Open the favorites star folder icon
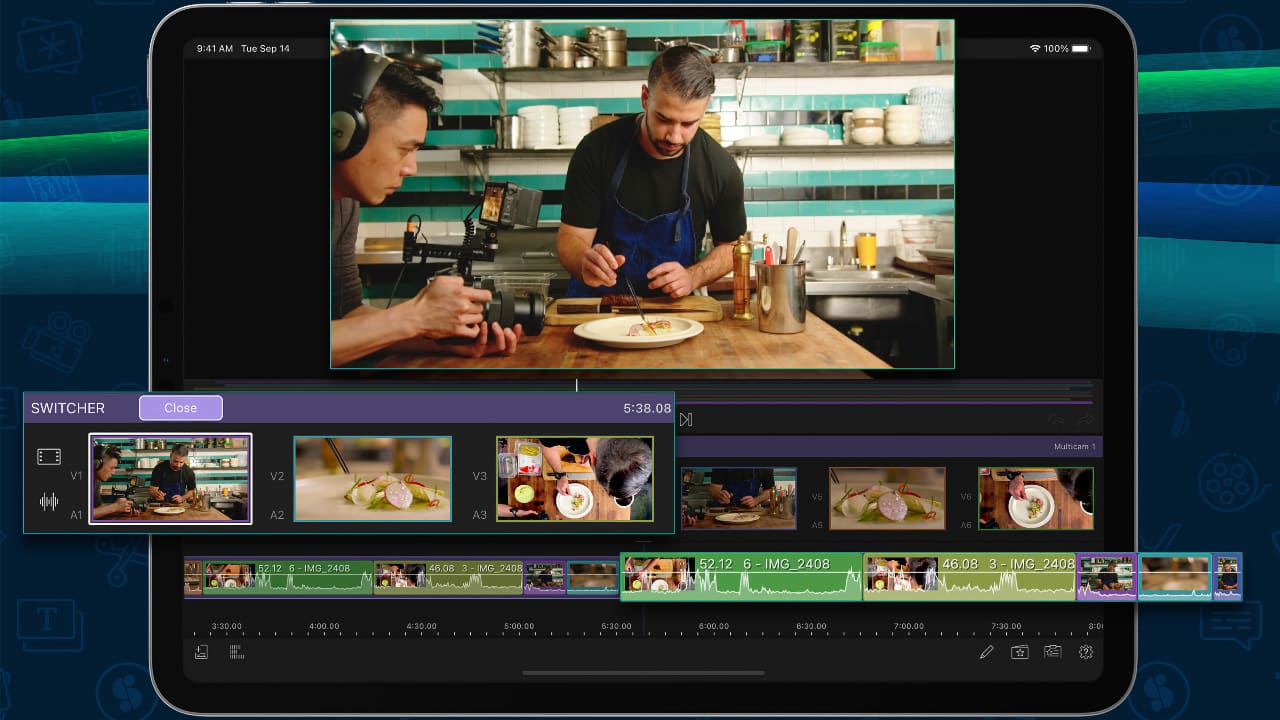Viewport: 1280px width, 720px height. click(x=1019, y=652)
